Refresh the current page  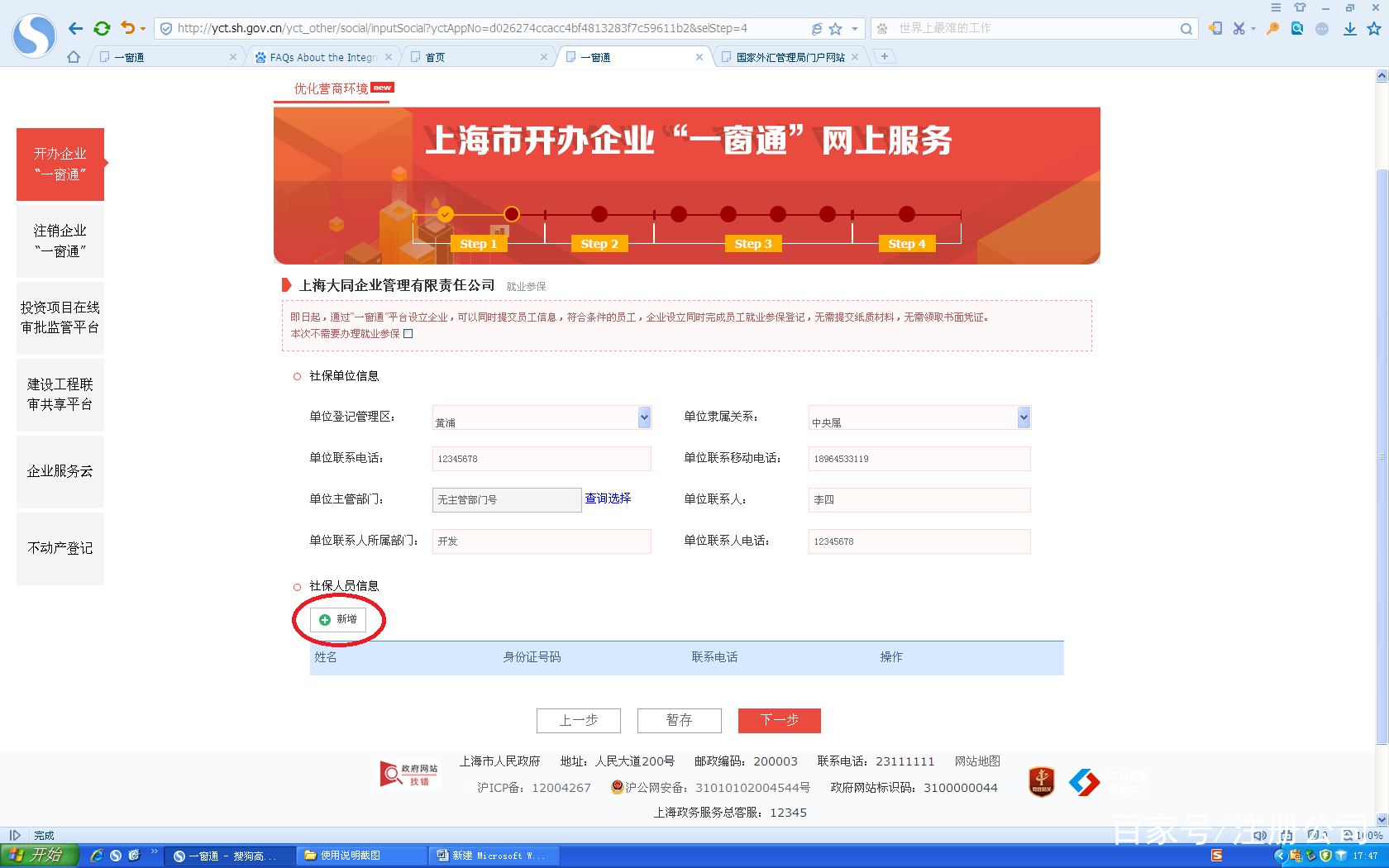(x=102, y=27)
